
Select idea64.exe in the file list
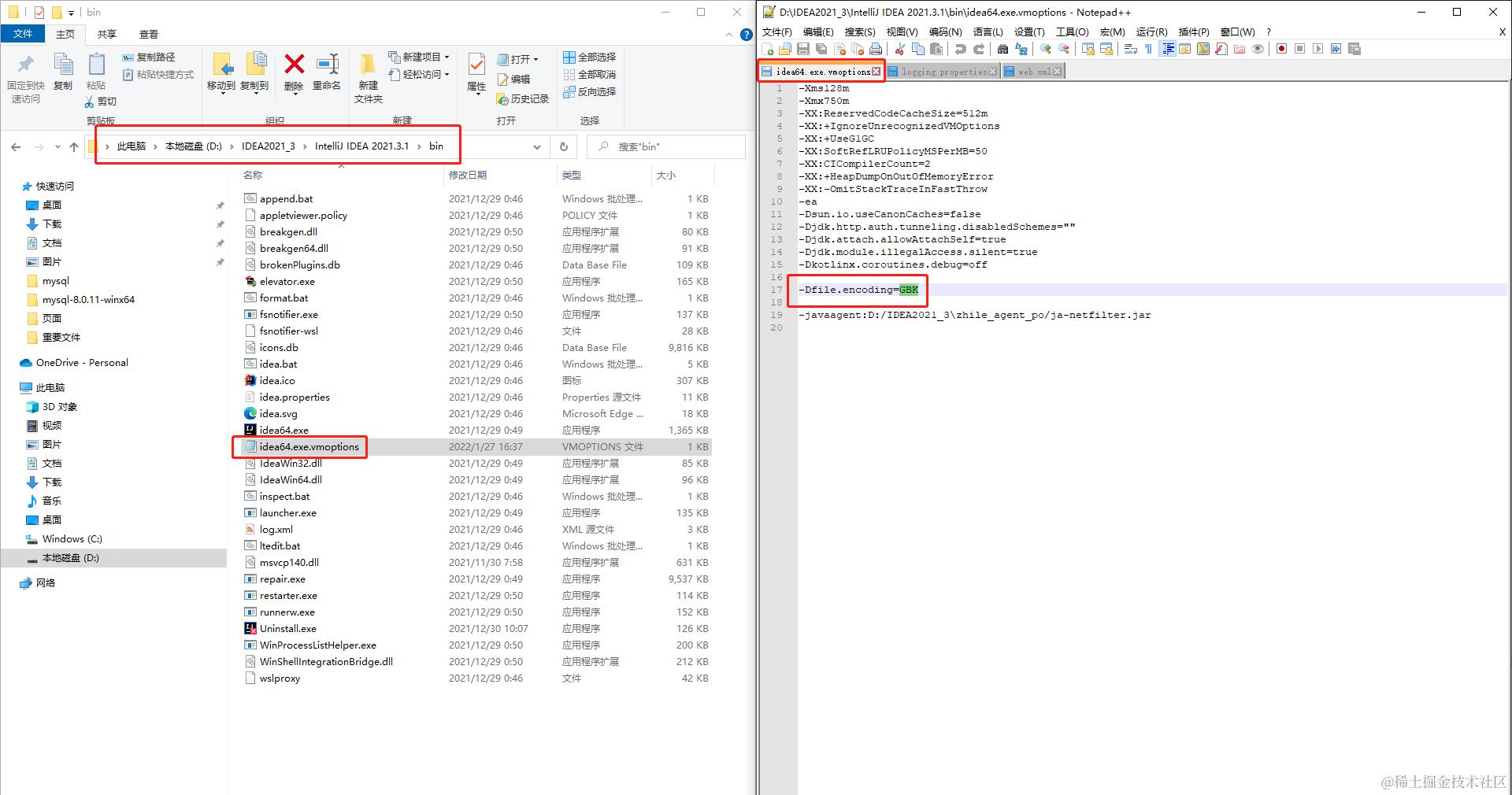(x=283, y=430)
